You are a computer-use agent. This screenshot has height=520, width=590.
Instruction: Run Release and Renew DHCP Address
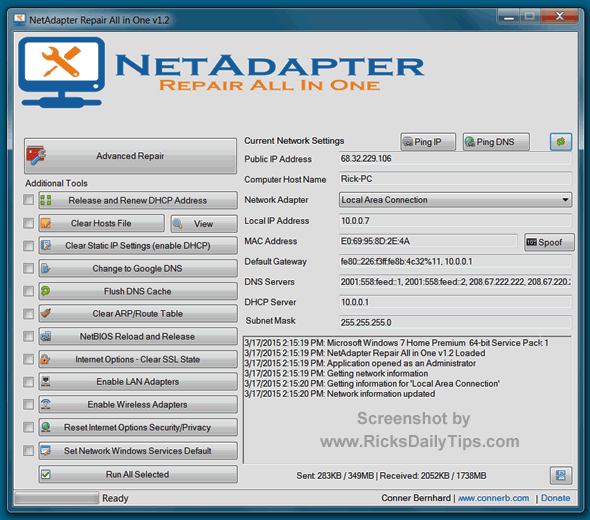tap(138, 200)
